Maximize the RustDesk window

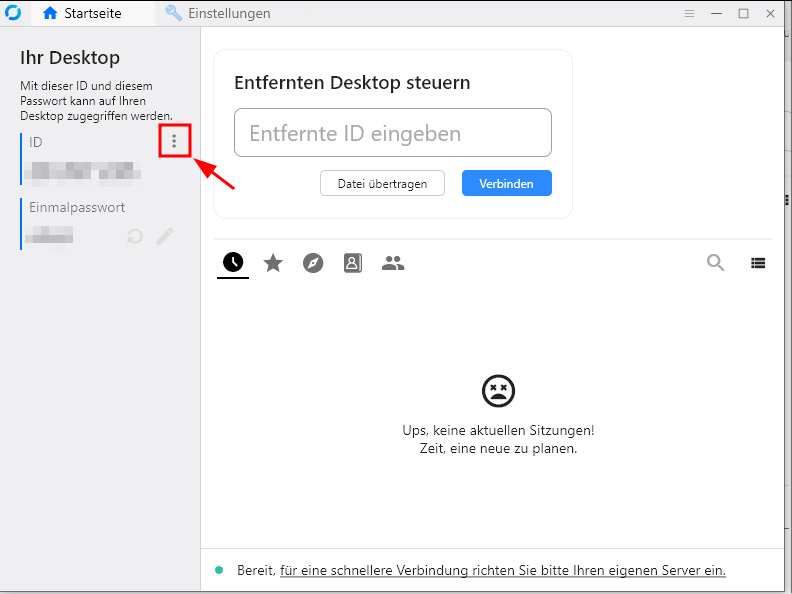point(743,14)
